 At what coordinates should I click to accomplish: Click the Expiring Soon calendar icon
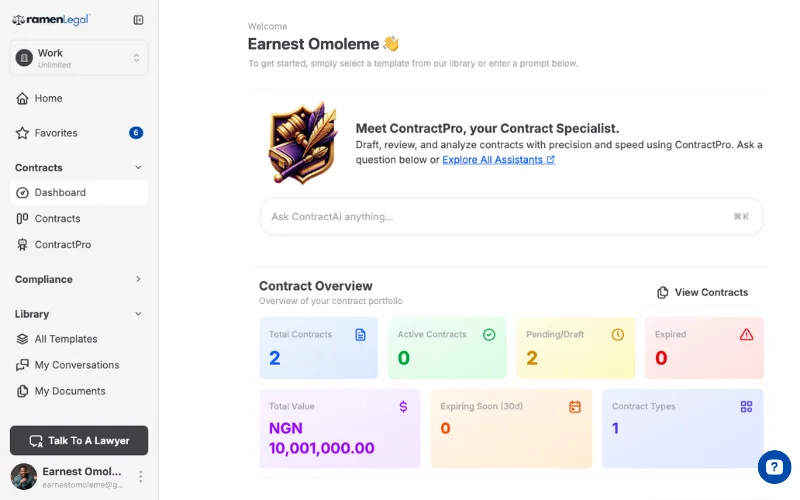point(575,407)
